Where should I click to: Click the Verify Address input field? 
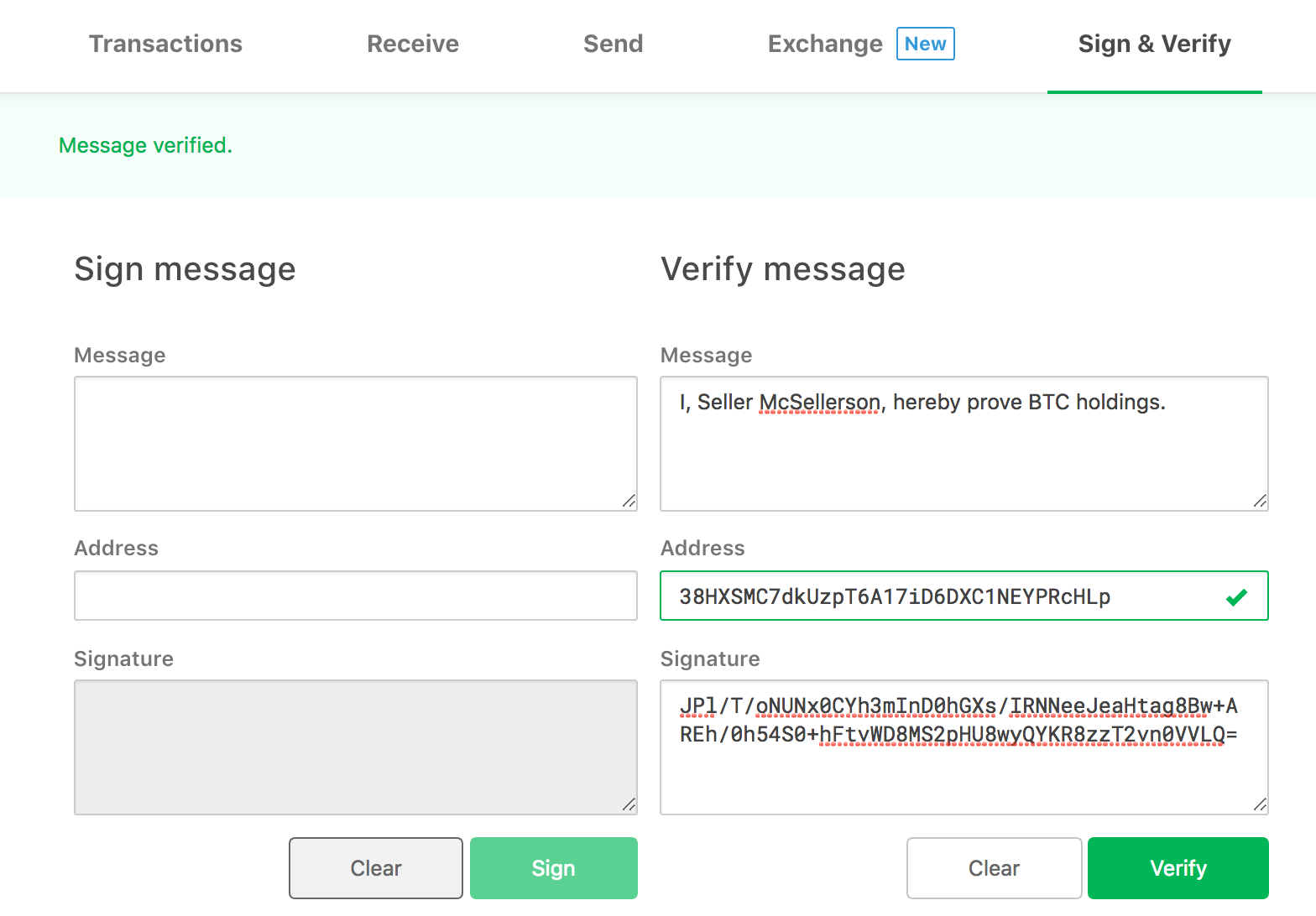point(940,596)
